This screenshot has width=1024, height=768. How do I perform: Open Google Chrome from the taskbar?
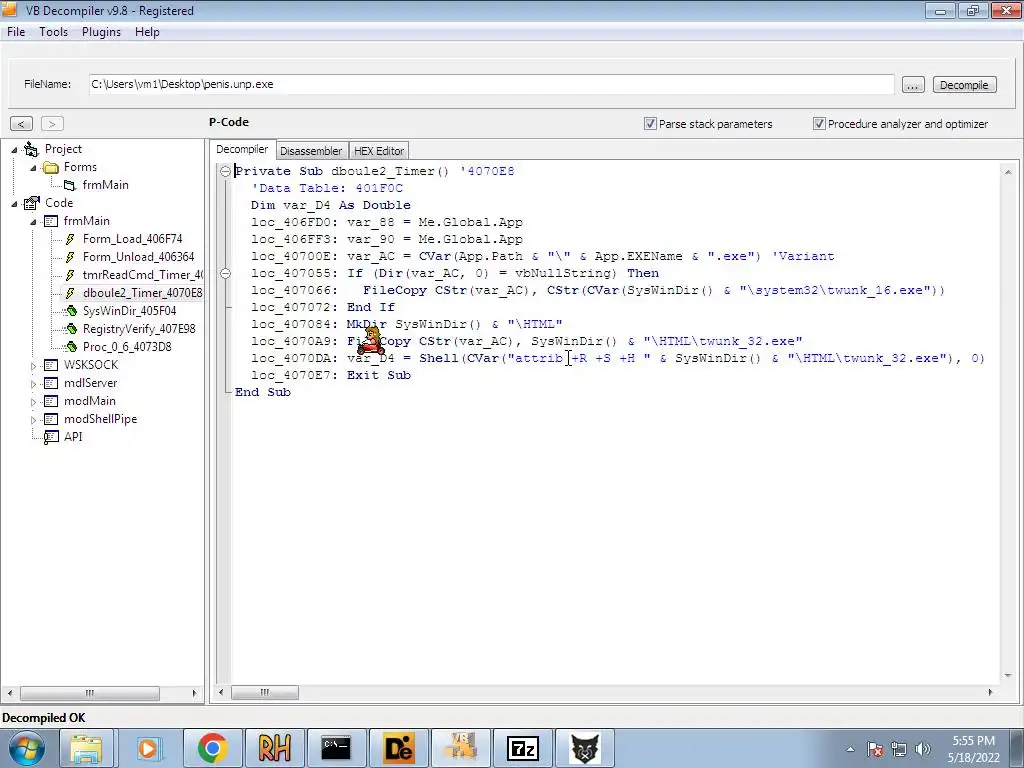(x=212, y=748)
